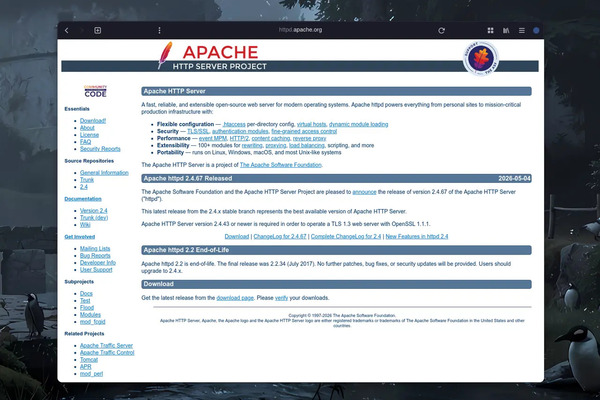Open a new tab with plus icon

coord(98,30)
